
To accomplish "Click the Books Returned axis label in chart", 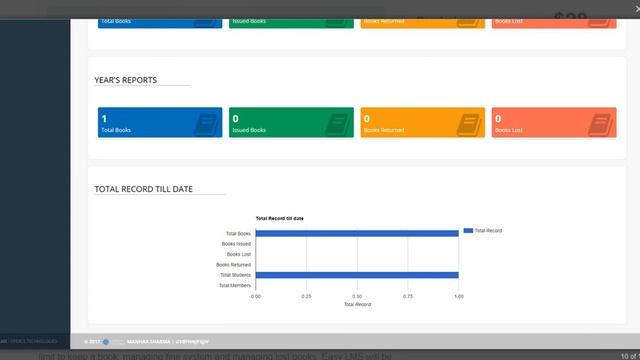I will [233, 265].
